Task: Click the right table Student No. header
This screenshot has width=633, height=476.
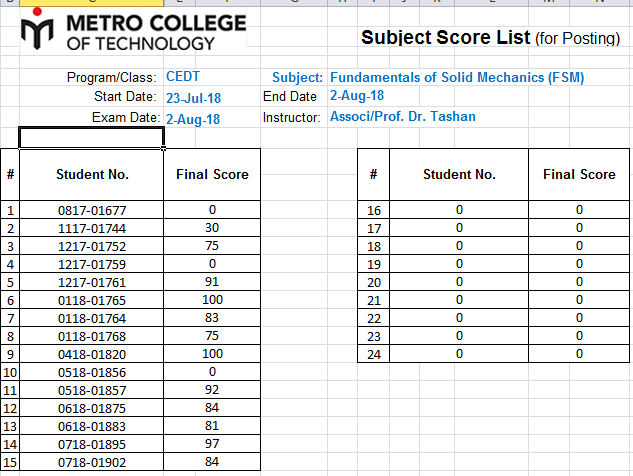Action: click(x=459, y=174)
